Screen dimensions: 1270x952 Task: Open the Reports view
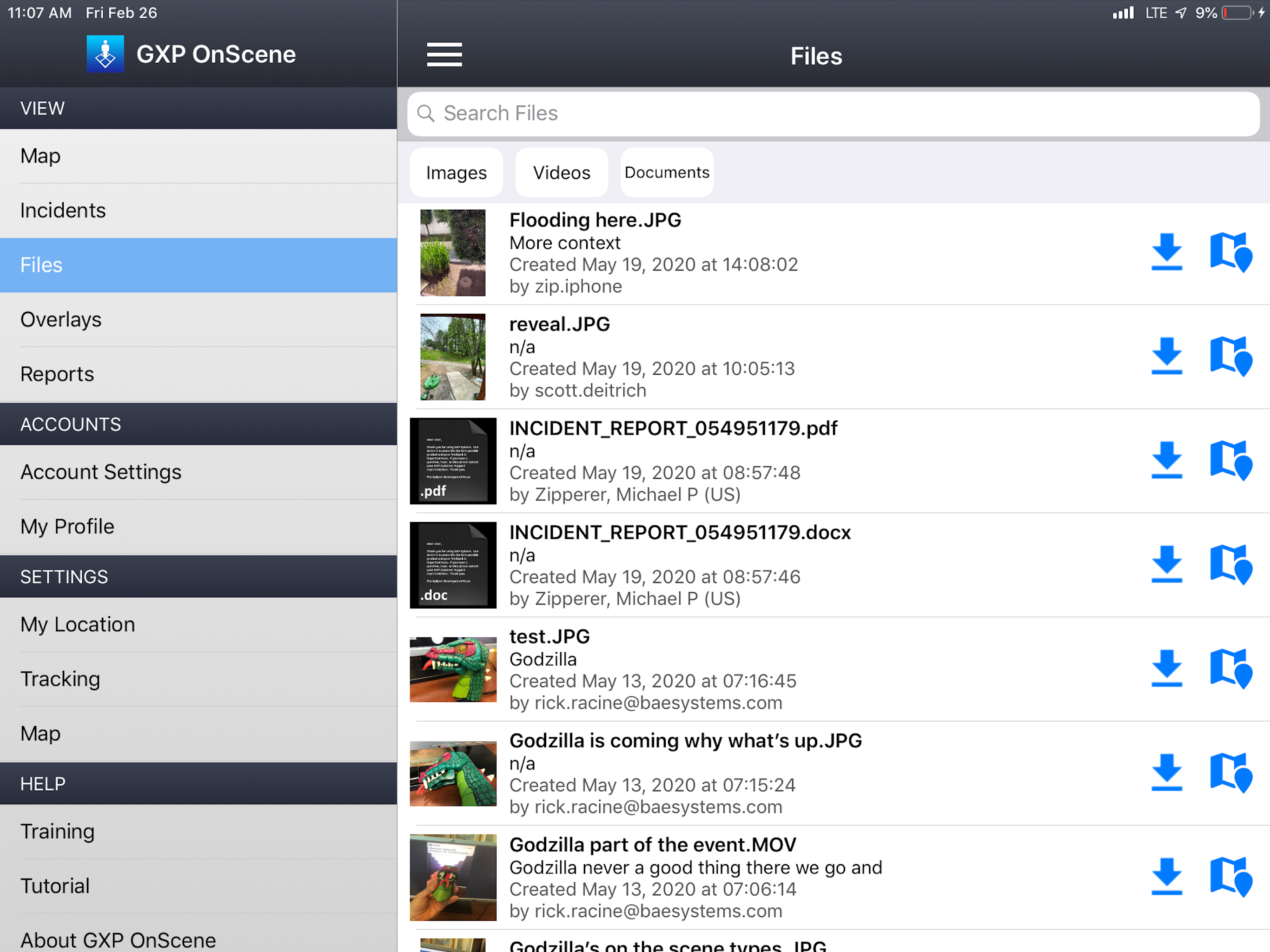tap(58, 374)
